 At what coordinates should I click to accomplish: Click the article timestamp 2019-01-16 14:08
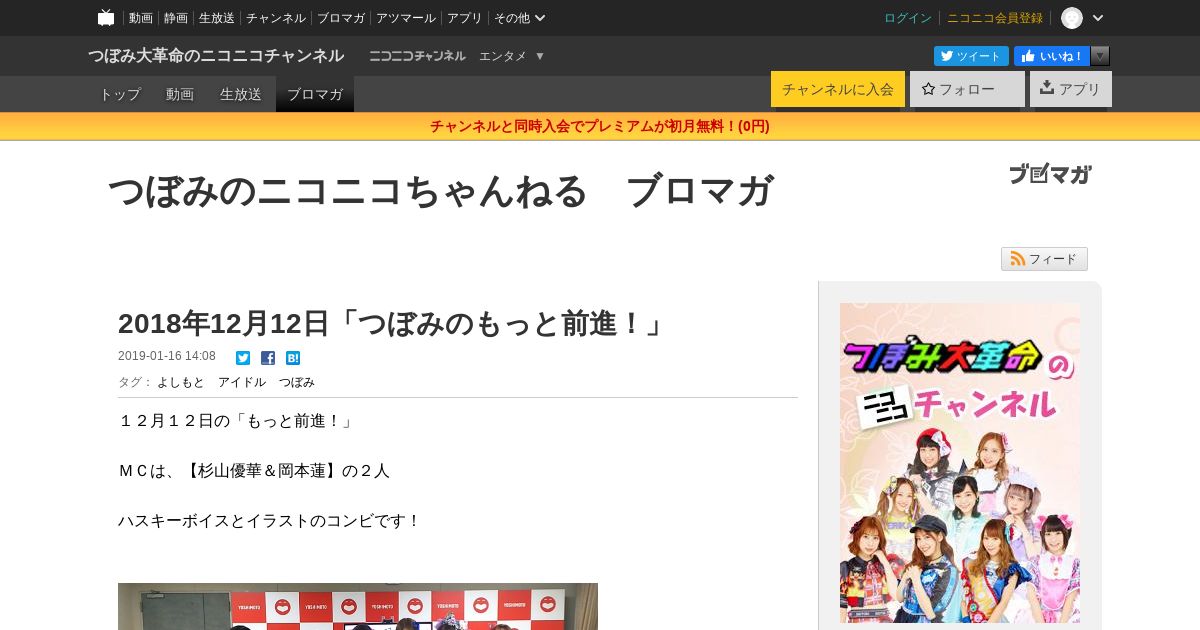click(x=167, y=356)
